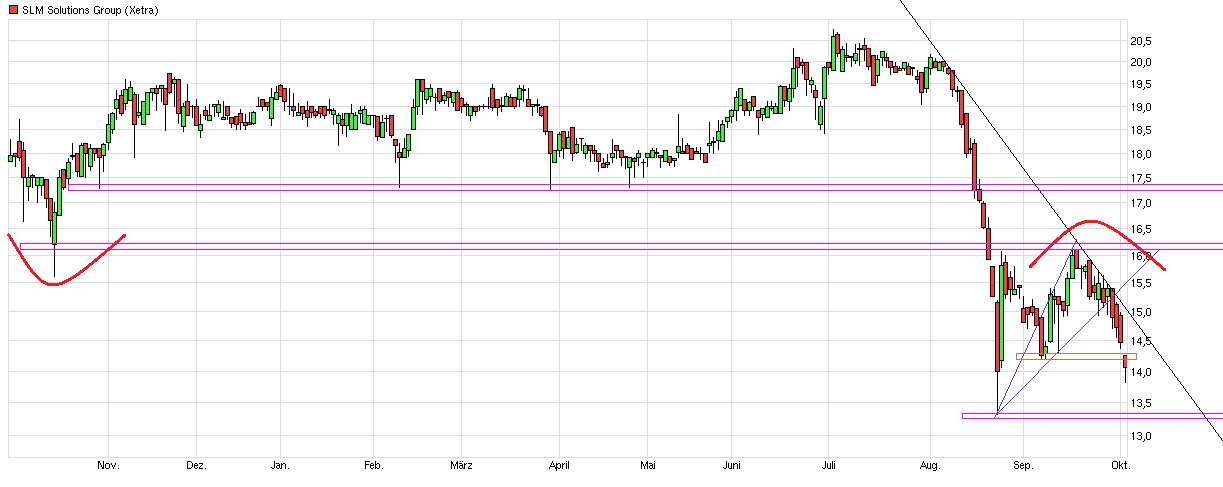Click the 17,5 price label on the price axis

(x=1141, y=178)
